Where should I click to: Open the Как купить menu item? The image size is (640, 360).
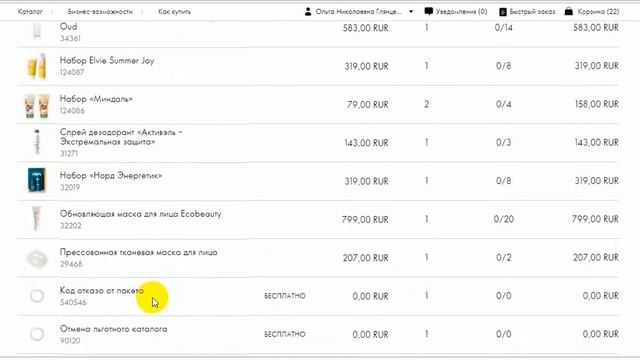click(x=174, y=12)
